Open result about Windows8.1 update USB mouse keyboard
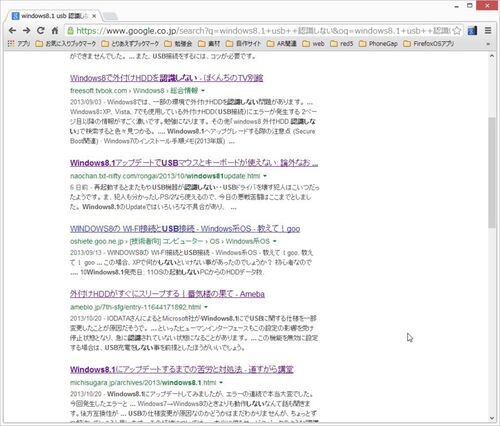Viewport: 500px width, 426px height. [x=194, y=163]
